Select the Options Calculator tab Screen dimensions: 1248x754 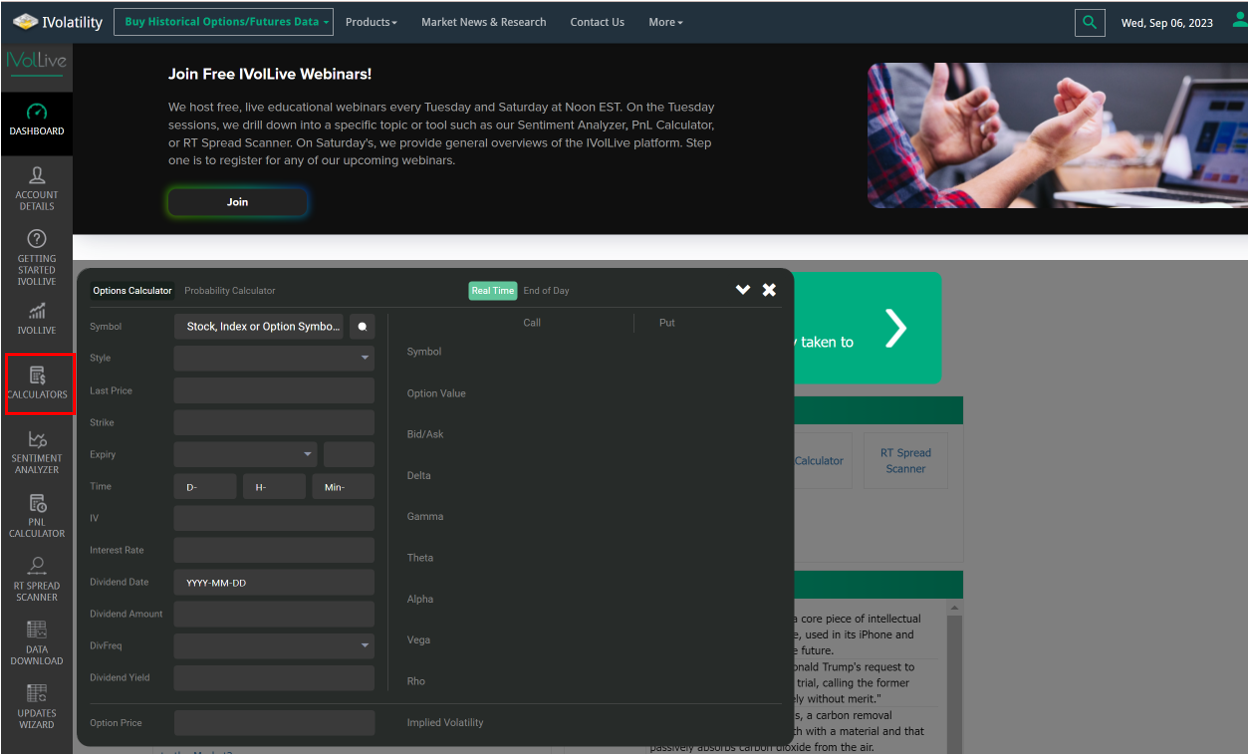click(x=132, y=291)
